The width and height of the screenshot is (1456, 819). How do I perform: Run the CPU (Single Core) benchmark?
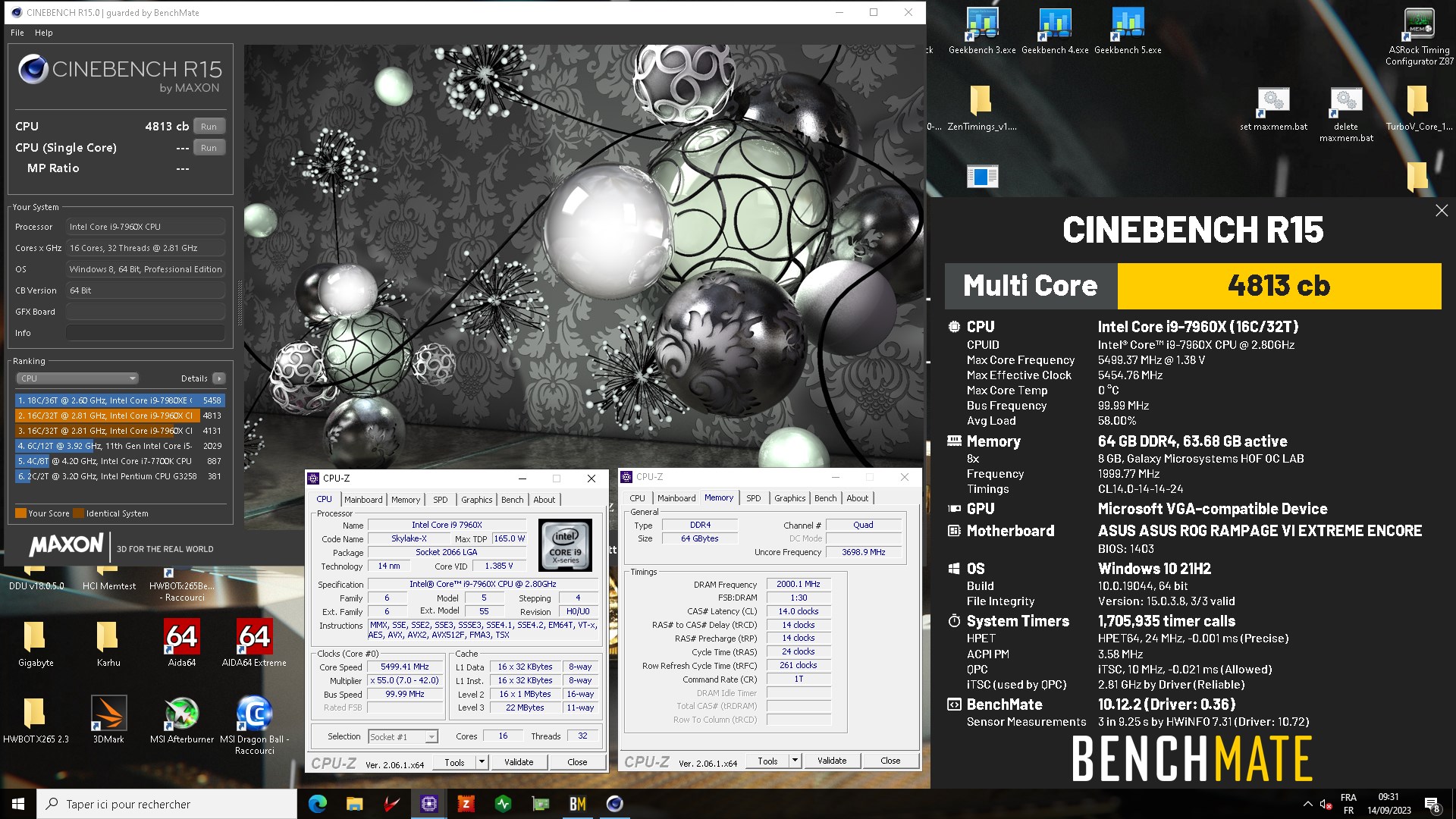pos(209,148)
